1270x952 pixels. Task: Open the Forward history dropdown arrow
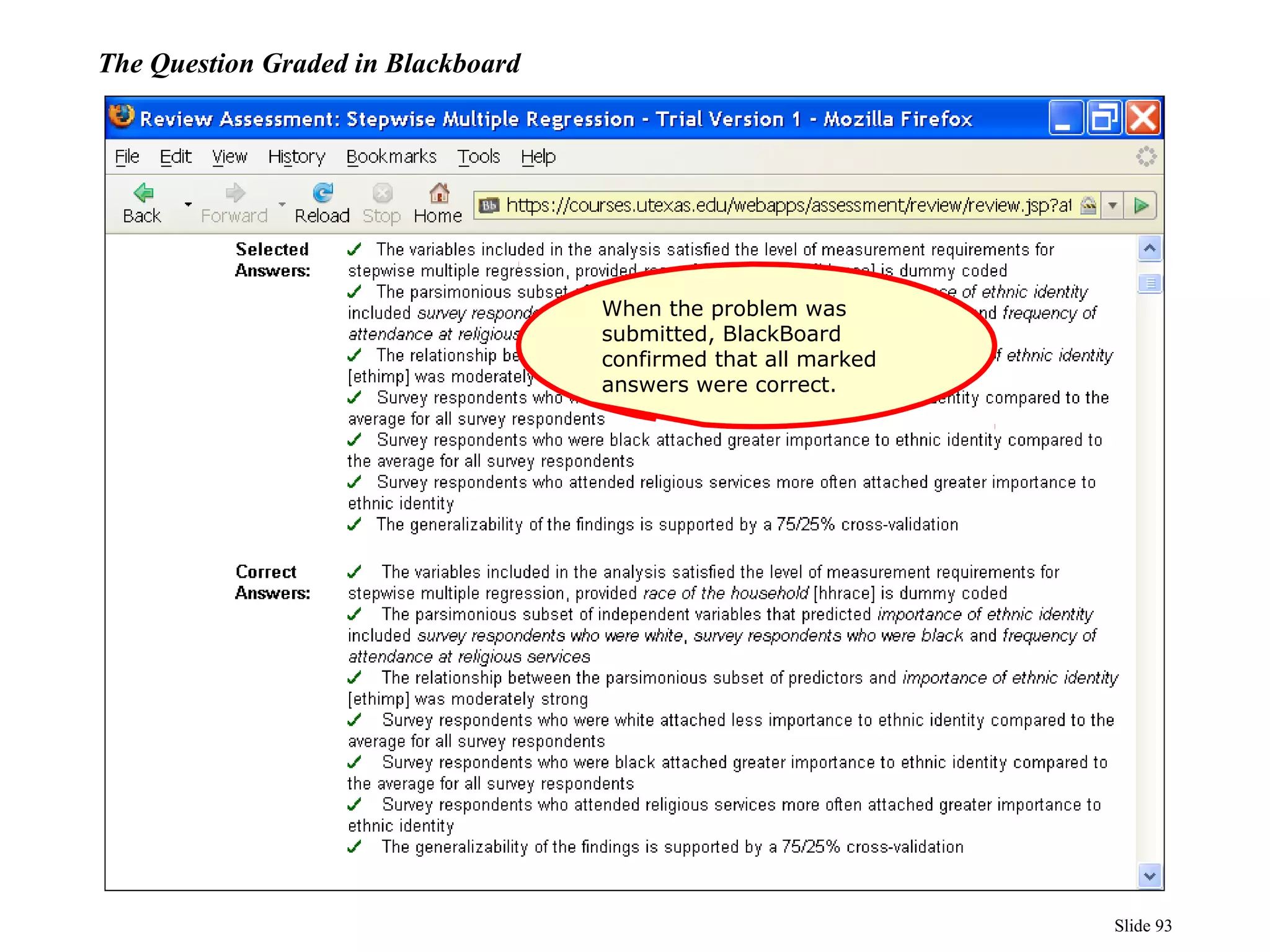coord(282,204)
